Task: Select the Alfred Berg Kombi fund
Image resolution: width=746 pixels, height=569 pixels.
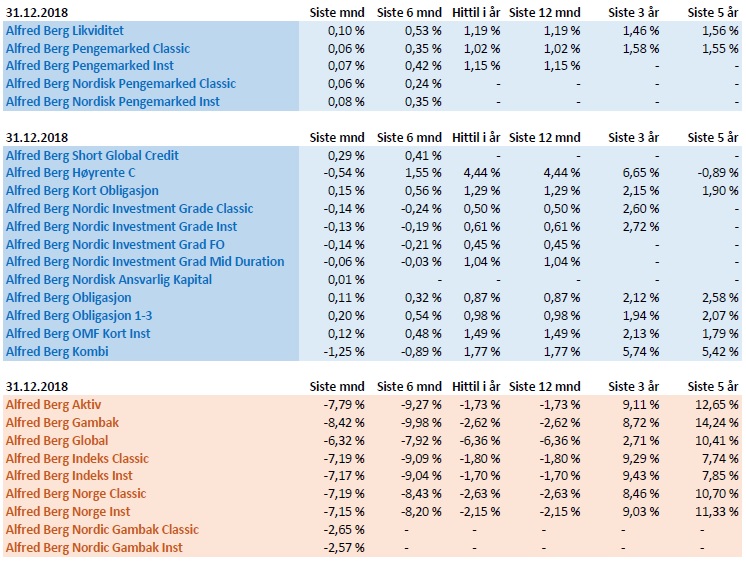Action: [x=57, y=352]
